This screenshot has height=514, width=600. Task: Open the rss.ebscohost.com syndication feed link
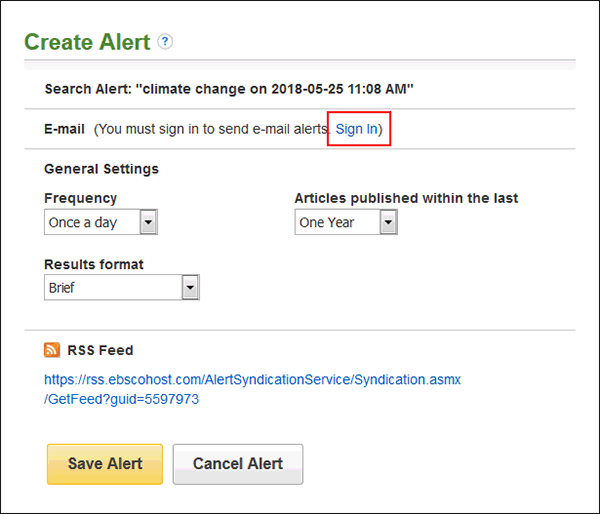point(252,380)
